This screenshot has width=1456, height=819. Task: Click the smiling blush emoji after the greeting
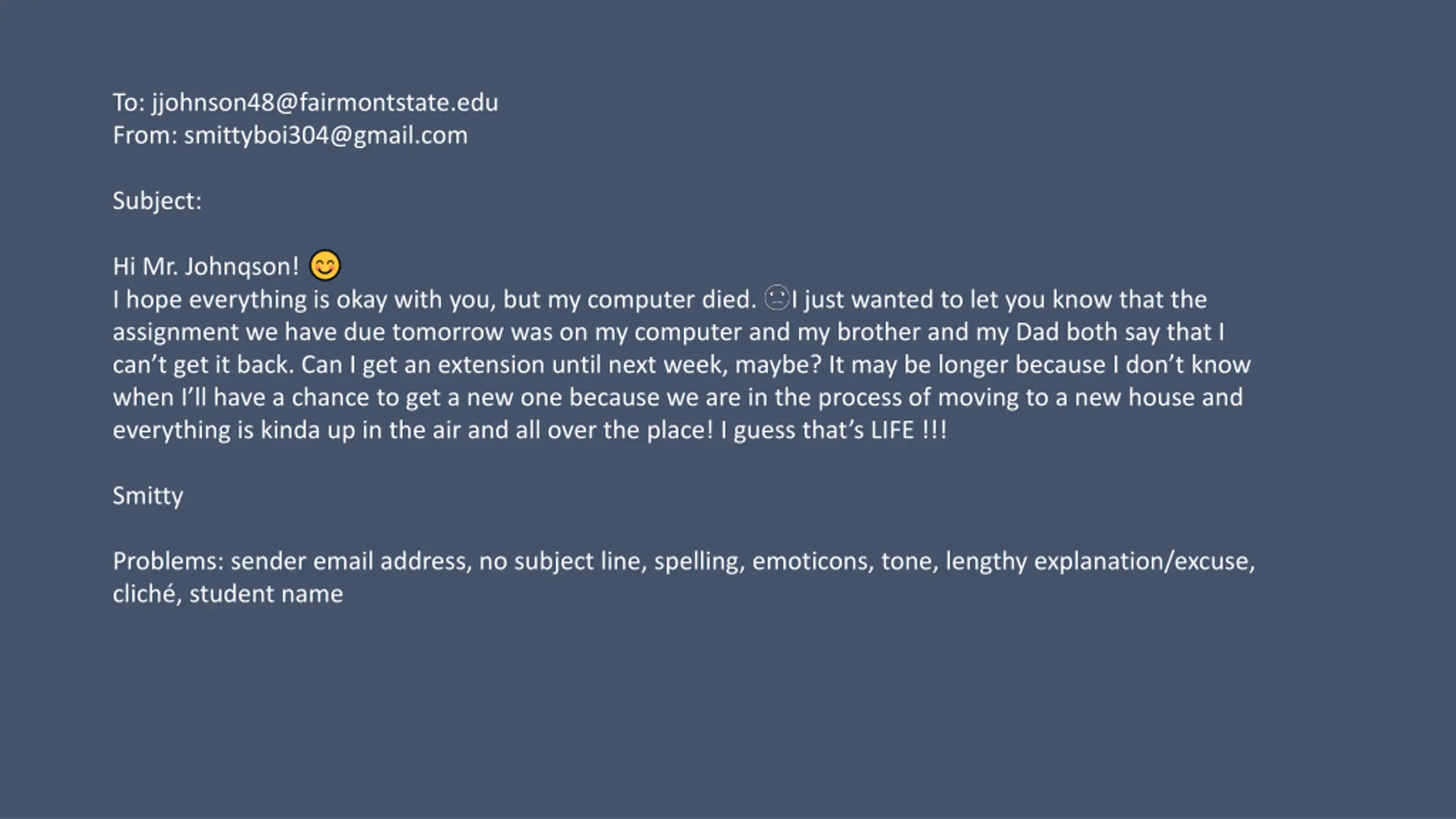(x=325, y=266)
